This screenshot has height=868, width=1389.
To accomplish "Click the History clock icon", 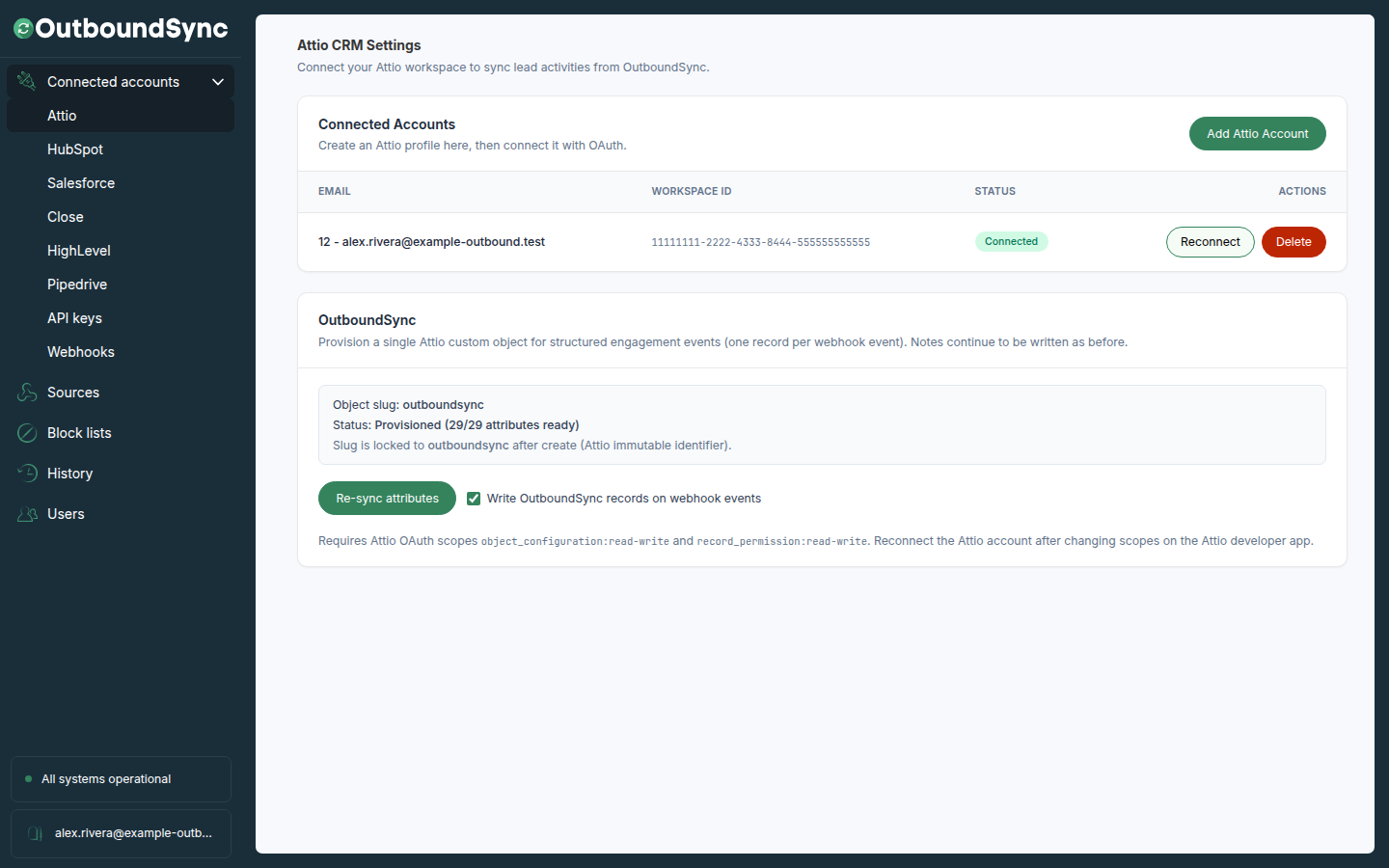I will [x=27, y=474].
